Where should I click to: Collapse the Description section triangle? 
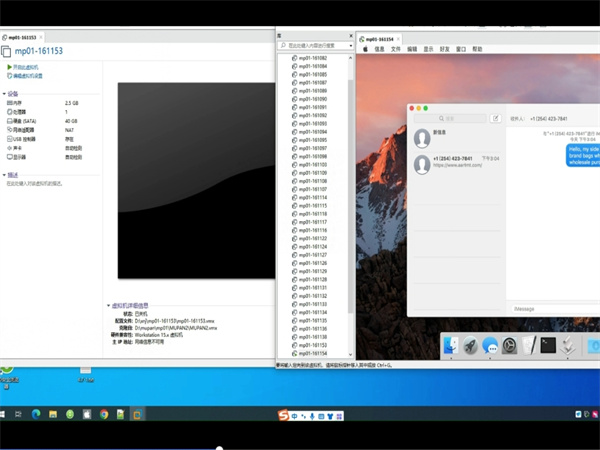[x=4, y=174]
